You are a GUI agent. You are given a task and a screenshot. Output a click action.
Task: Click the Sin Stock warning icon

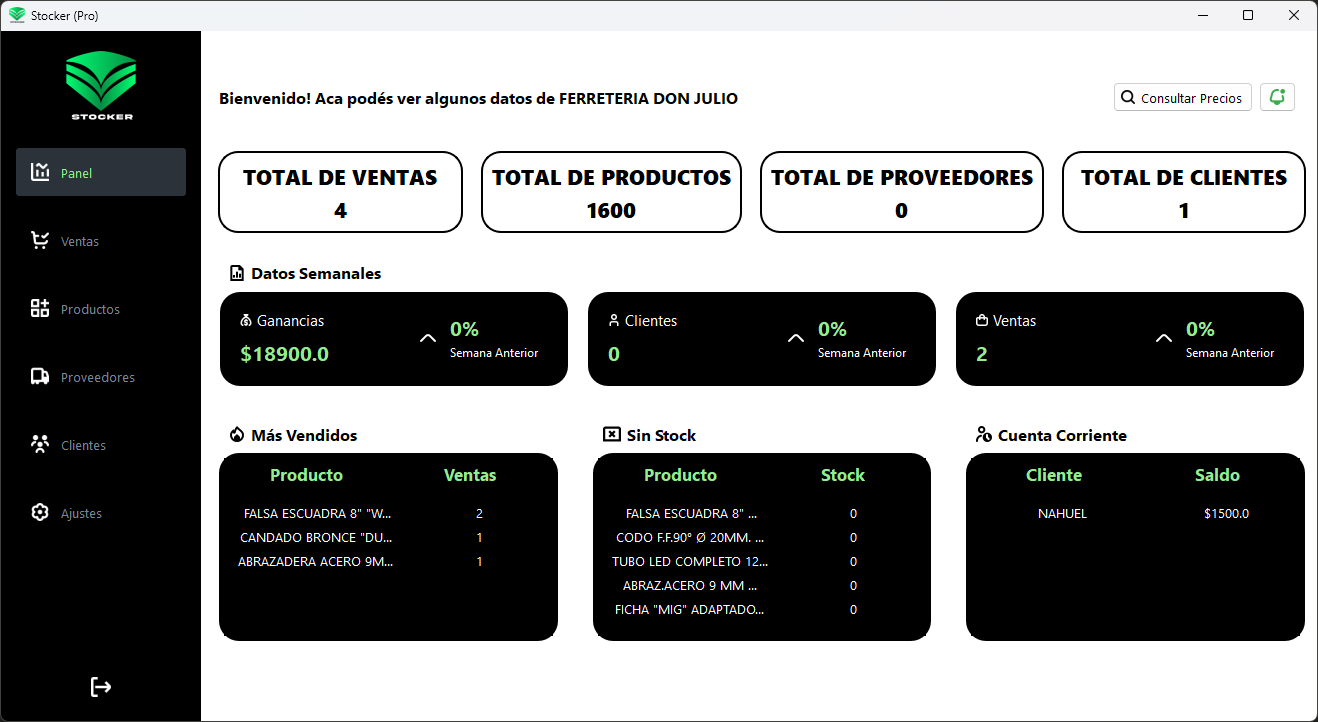click(610, 434)
